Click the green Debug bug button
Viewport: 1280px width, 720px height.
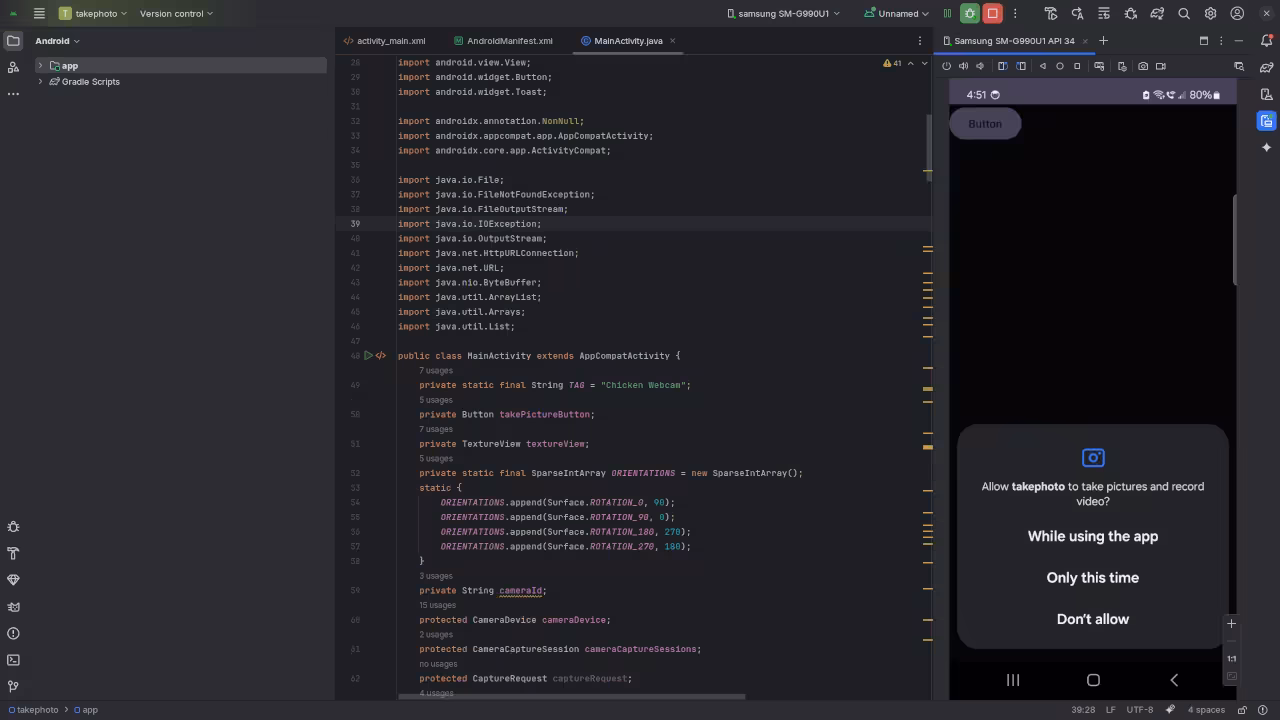[x=969, y=14]
